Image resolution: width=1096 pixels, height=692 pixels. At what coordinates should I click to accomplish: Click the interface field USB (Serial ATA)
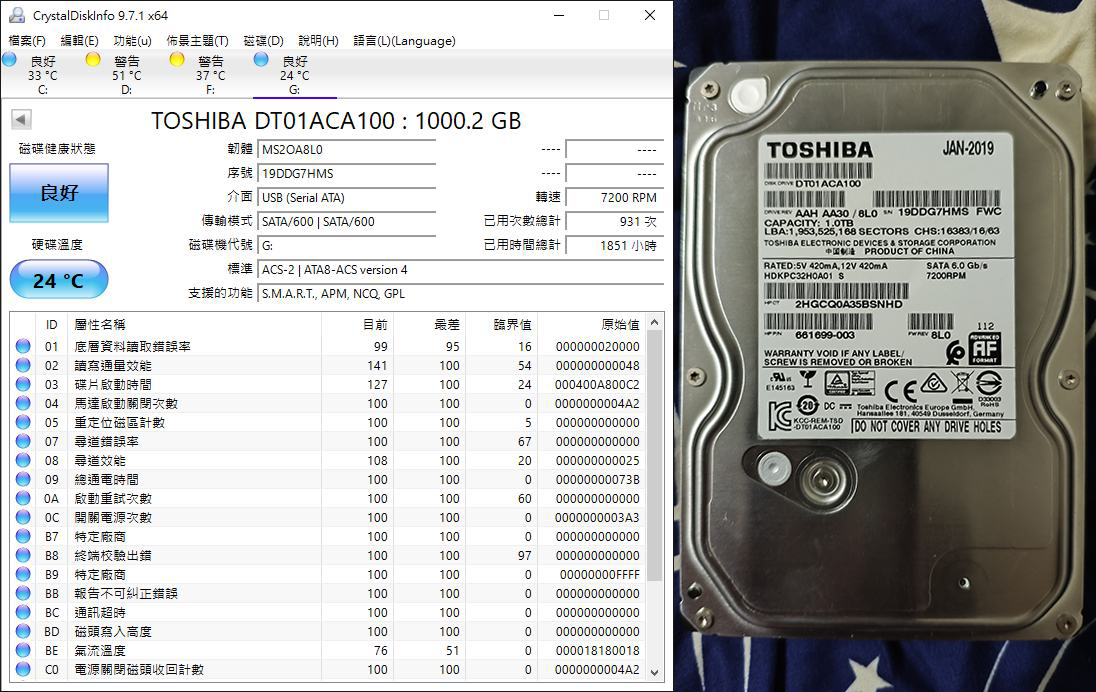pos(347,198)
